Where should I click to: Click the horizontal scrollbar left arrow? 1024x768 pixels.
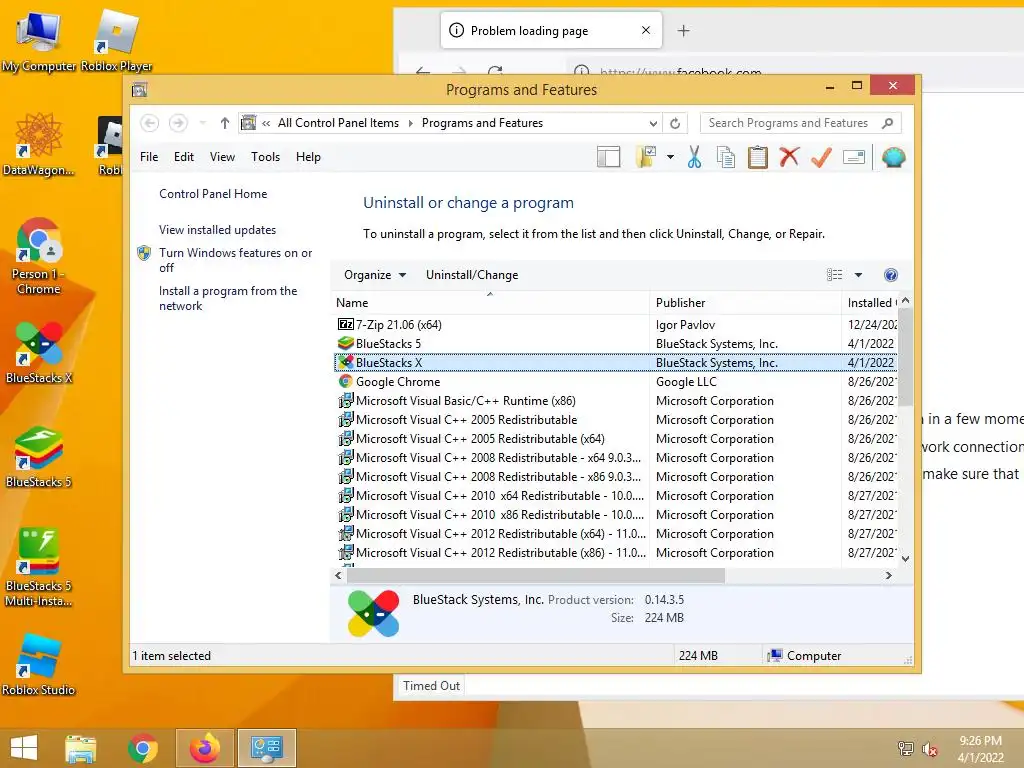click(338, 575)
